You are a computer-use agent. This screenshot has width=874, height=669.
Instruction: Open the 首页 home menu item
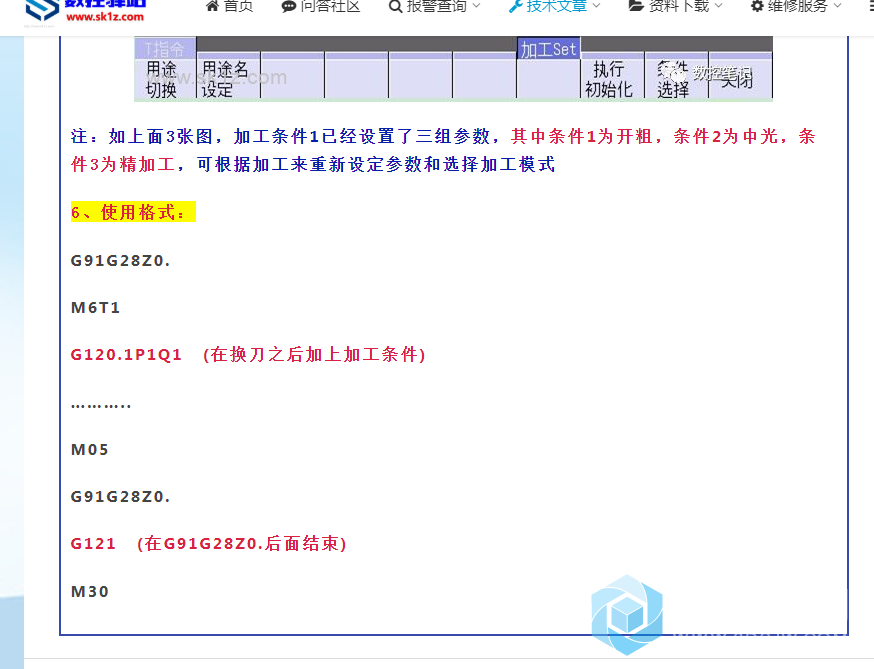(229, 6)
